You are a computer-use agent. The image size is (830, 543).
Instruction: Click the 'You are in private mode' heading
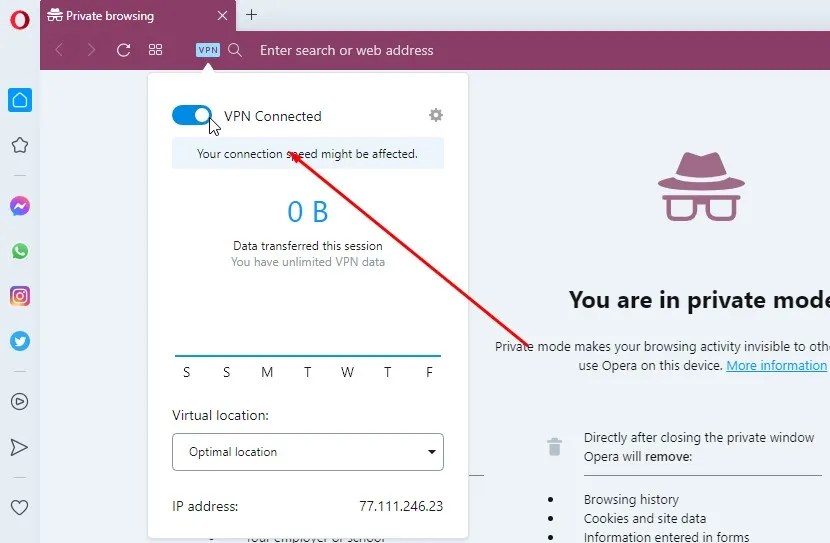(699, 300)
